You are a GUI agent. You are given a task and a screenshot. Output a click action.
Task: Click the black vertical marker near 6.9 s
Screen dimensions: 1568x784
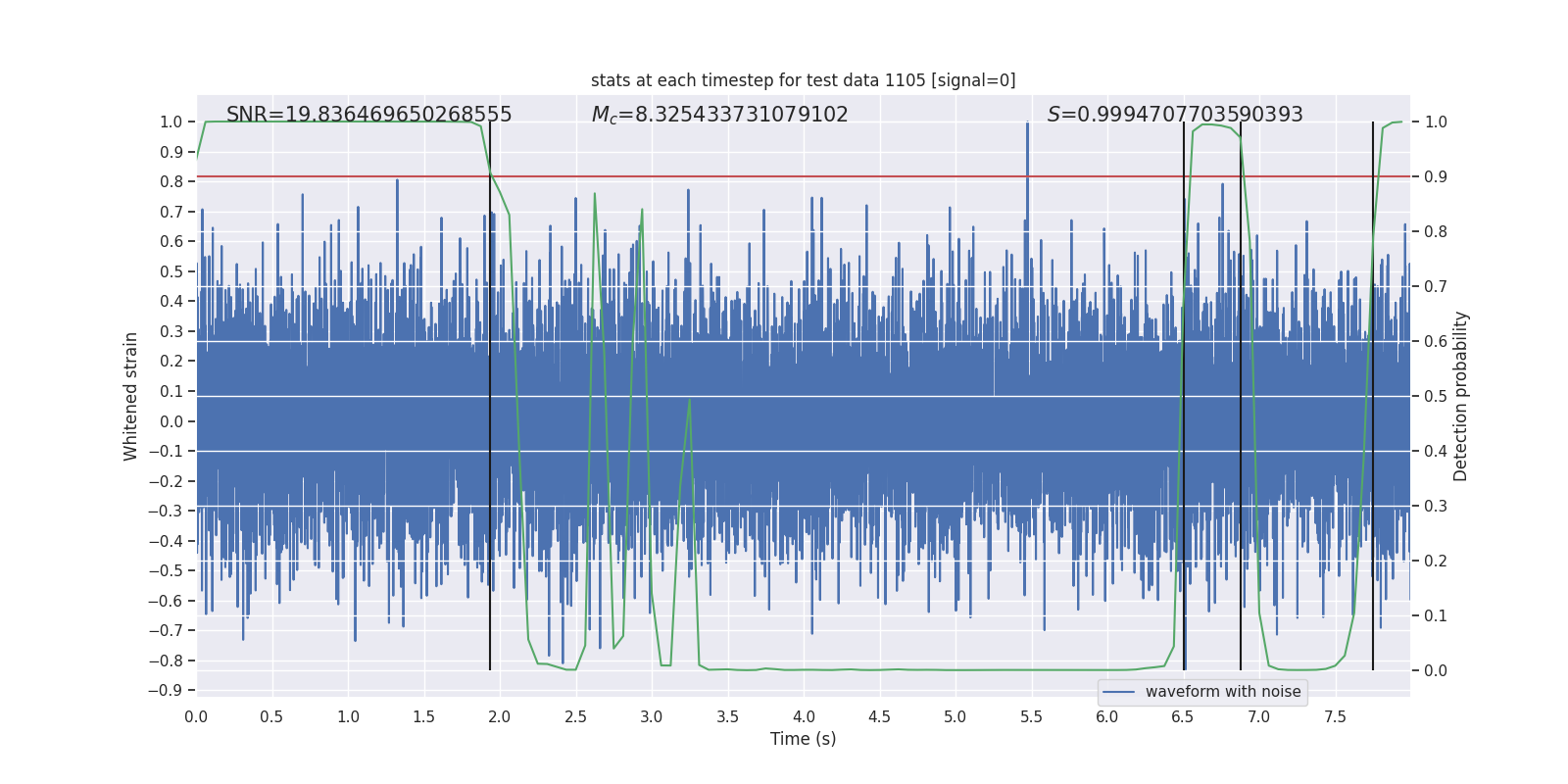1241,392
